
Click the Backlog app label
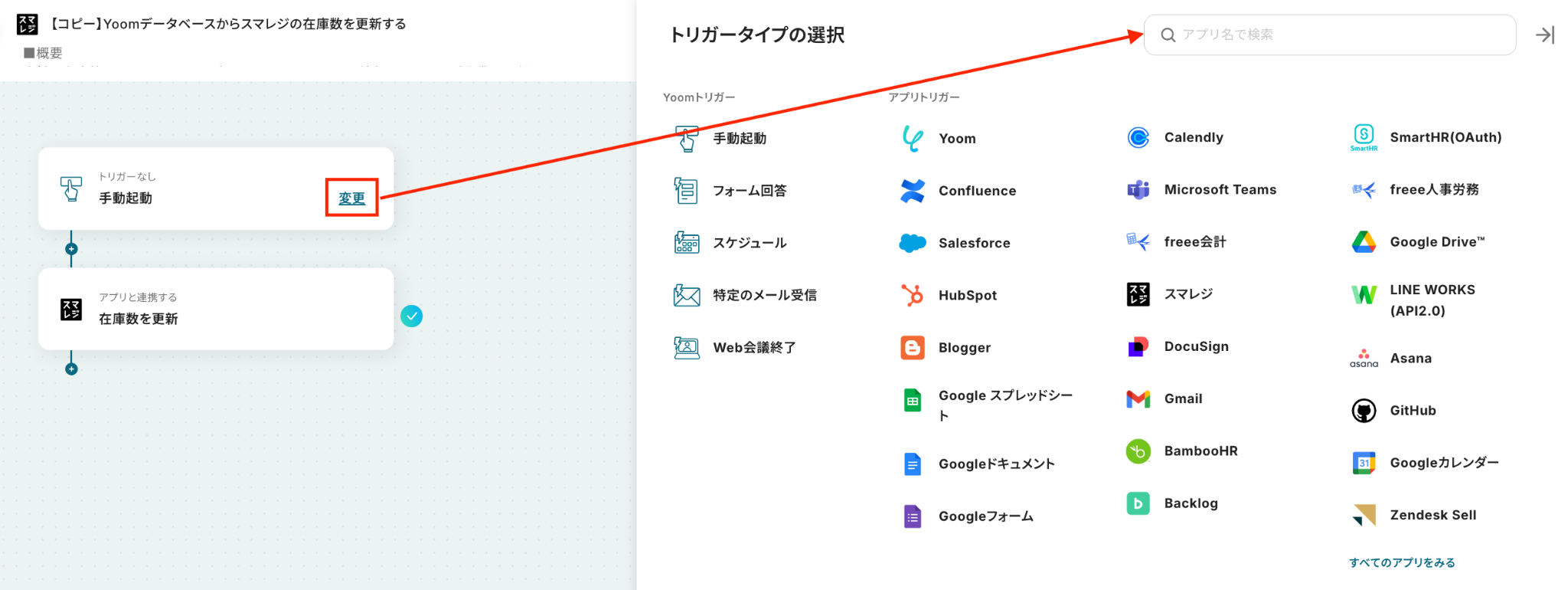coord(1191,503)
